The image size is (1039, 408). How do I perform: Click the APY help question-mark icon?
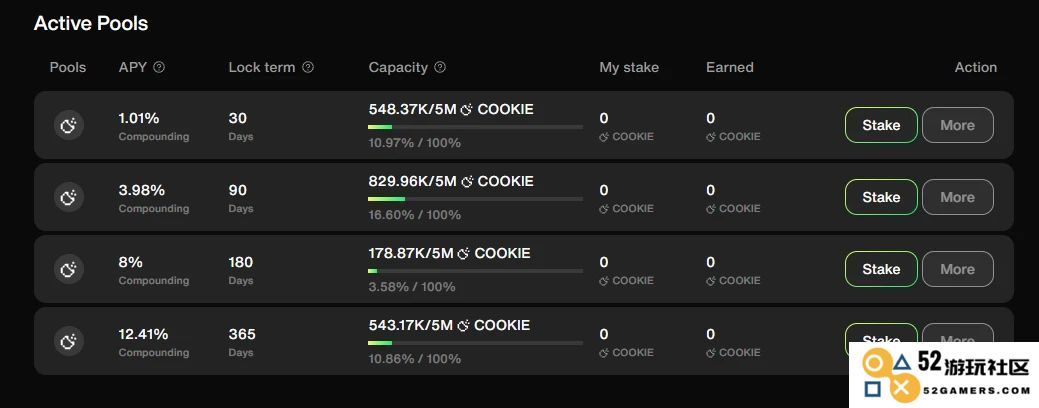[x=159, y=68]
